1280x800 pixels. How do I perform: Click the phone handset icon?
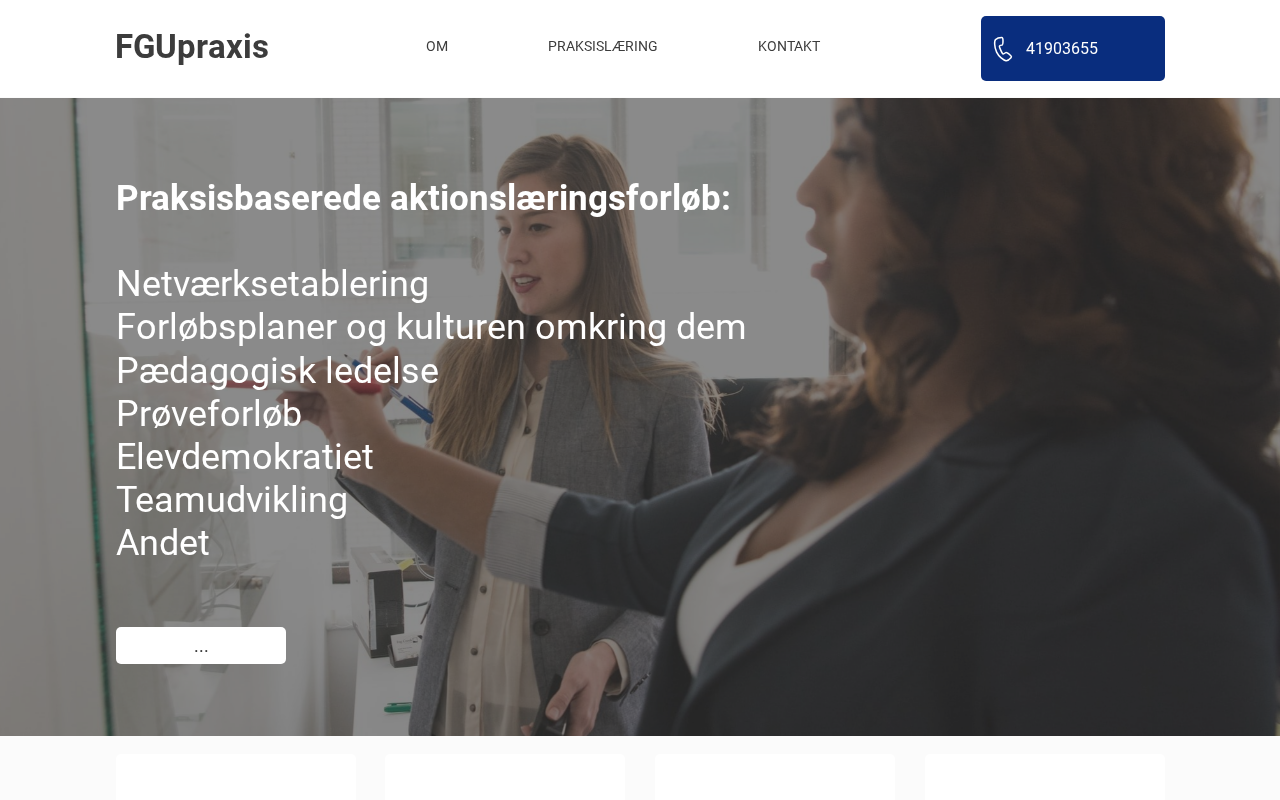tap(1003, 49)
